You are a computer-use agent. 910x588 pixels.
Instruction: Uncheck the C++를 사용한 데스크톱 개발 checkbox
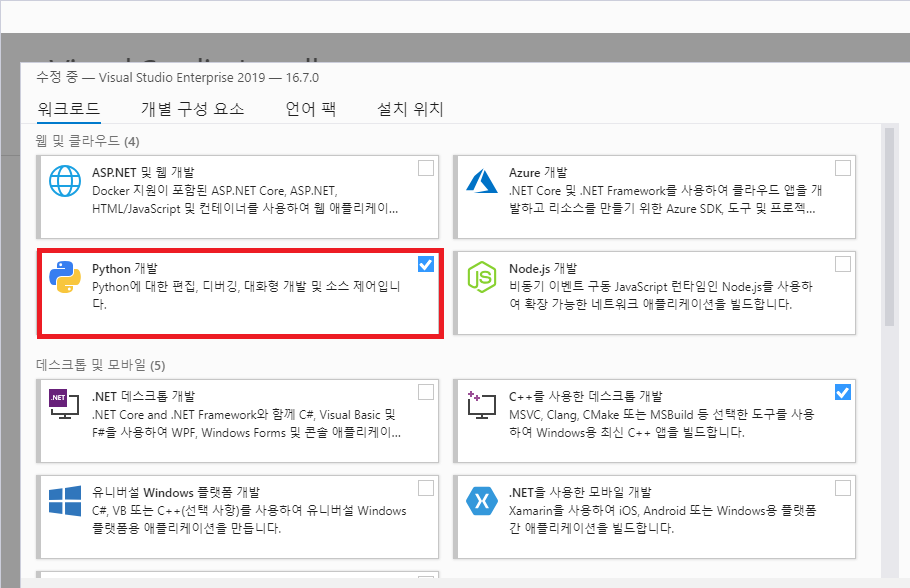(843, 392)
